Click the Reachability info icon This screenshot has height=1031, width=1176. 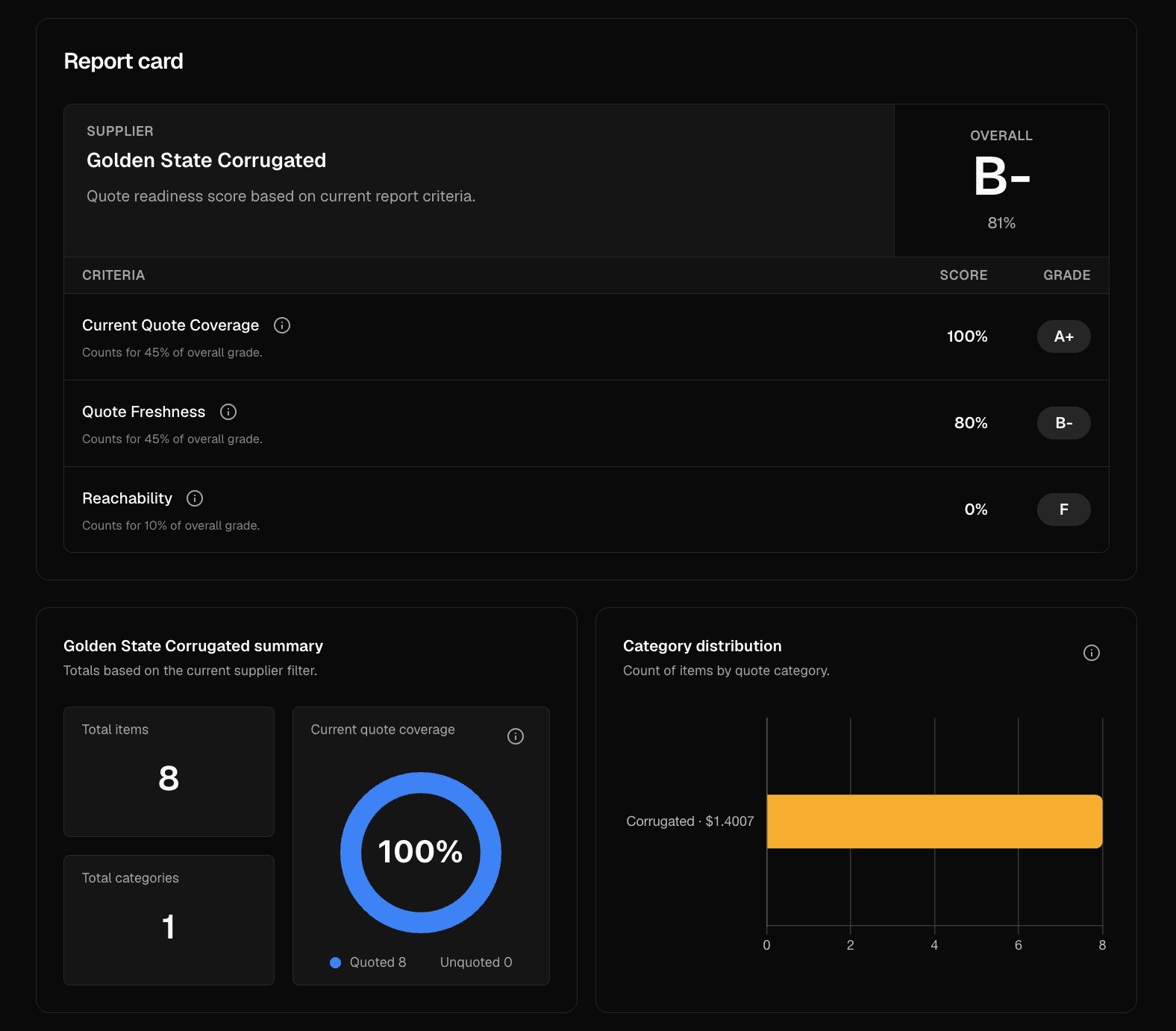195,498
